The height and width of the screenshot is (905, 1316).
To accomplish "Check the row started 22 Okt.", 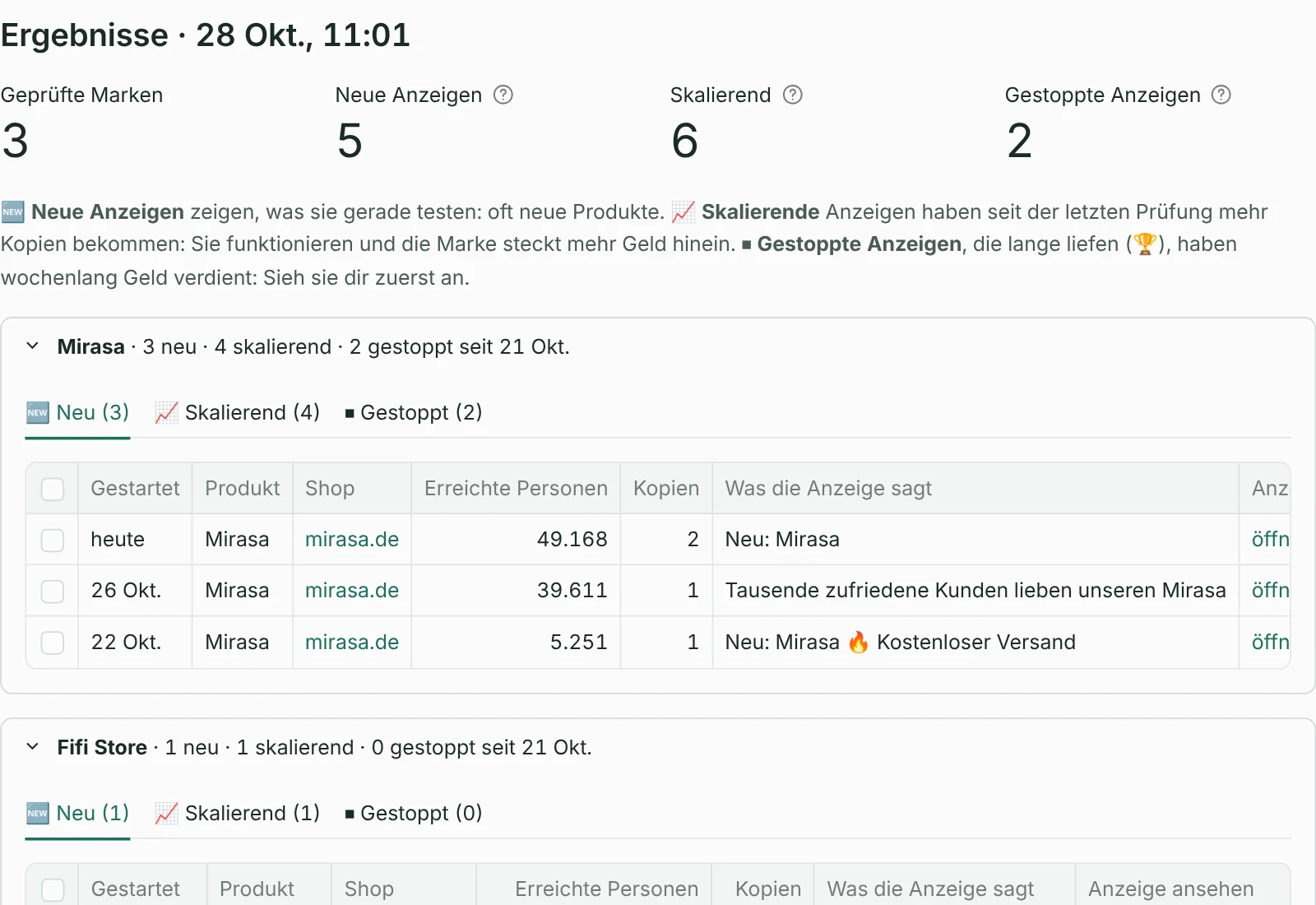I will pos(53,643).
